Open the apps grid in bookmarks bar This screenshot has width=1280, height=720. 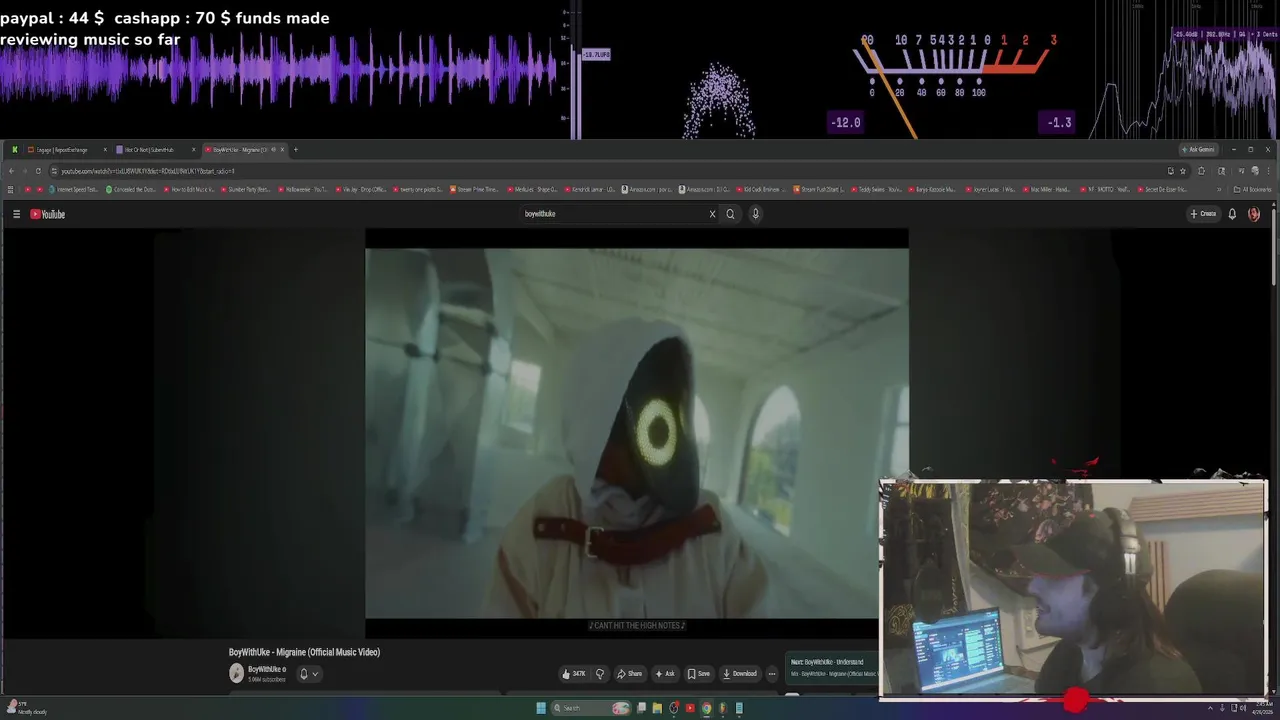[11, 189]
